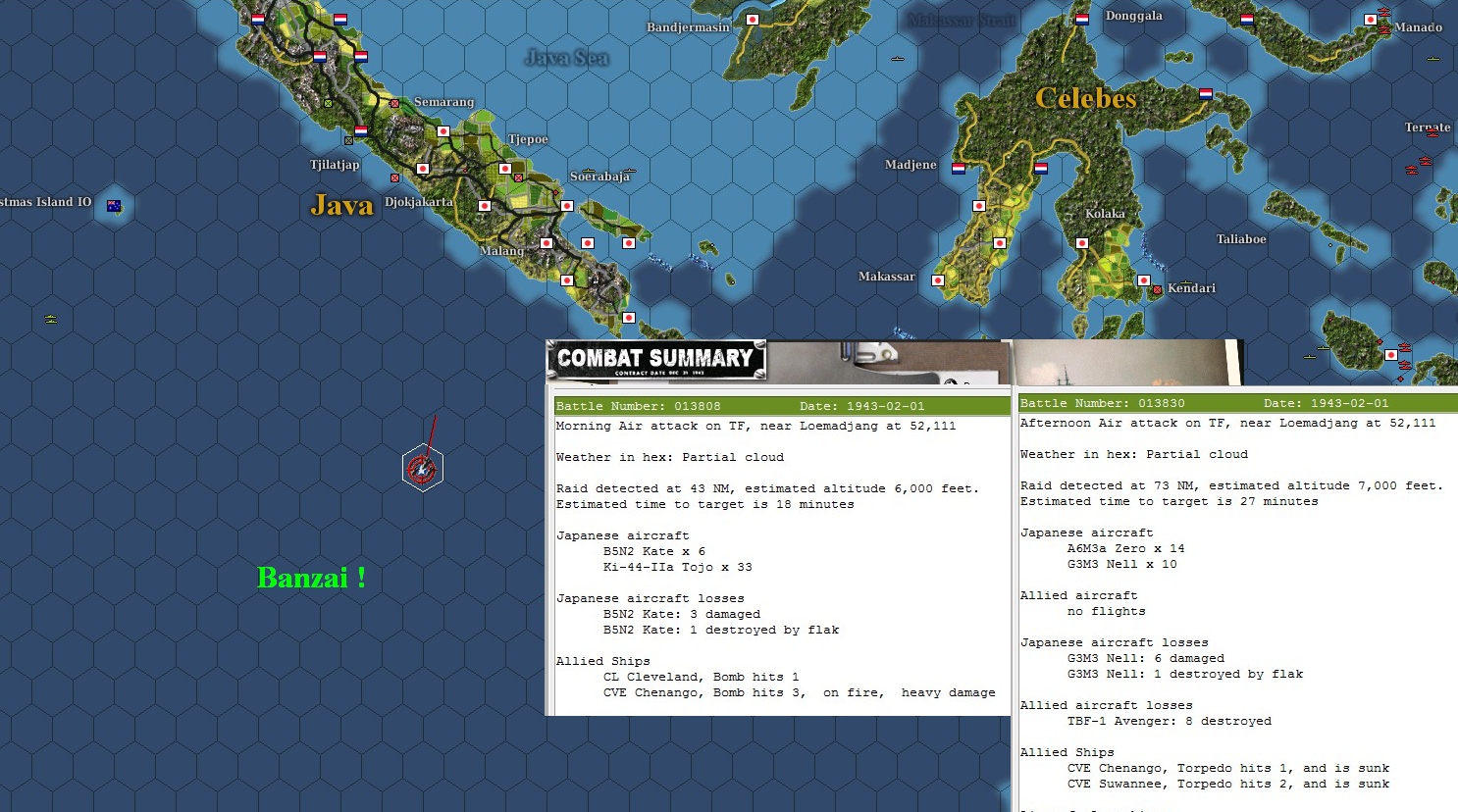Click the Java Sea label

567,58
